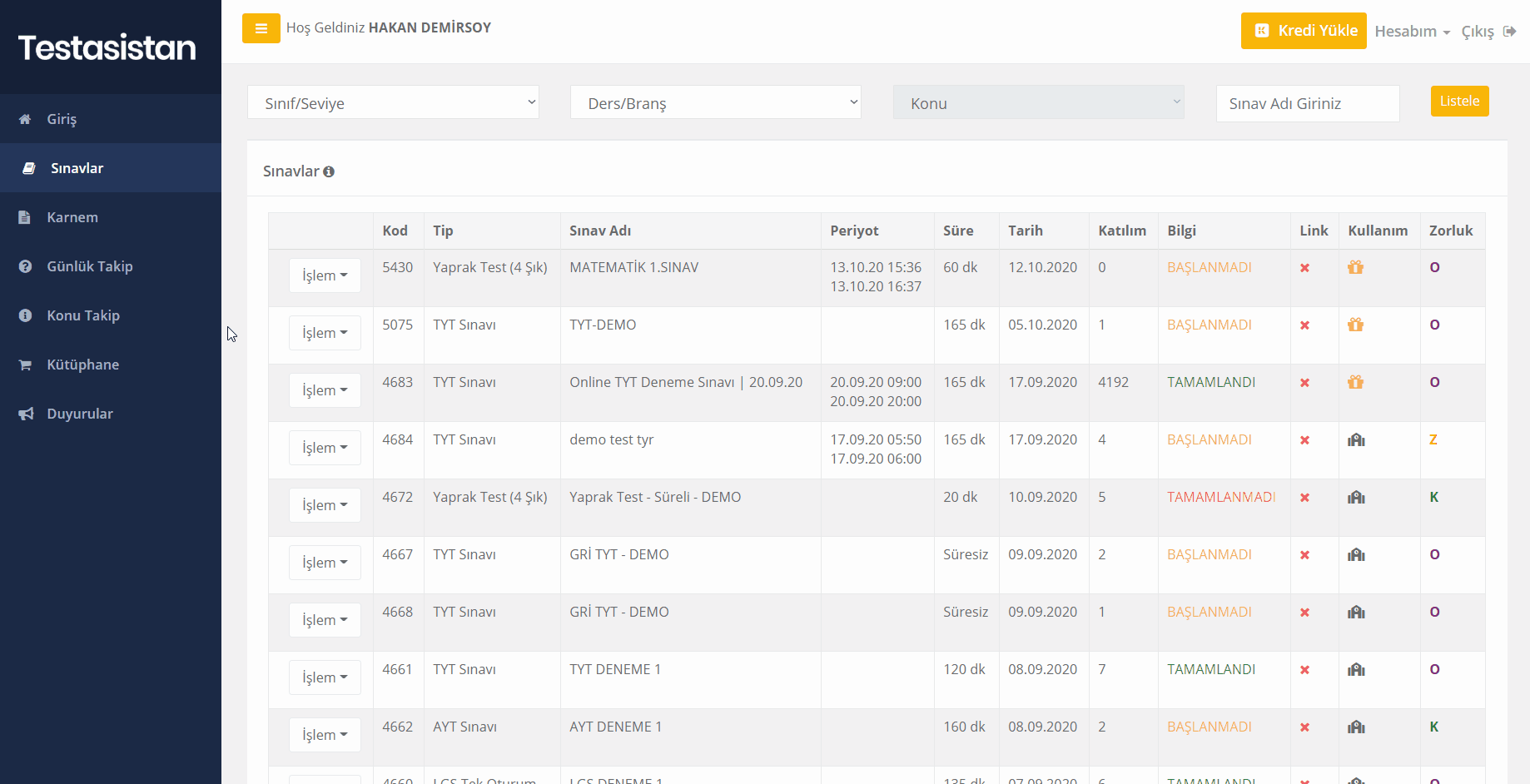Open Kütüphane in the sidebar
This screenshot has height=784, width=1530.
111,365
